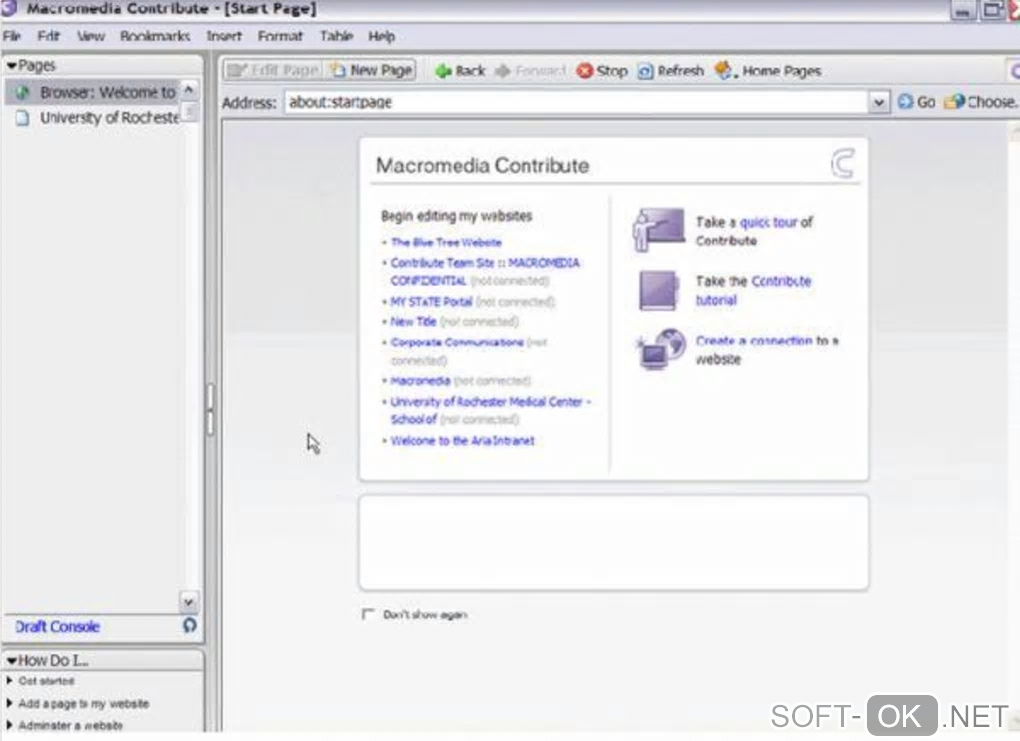The width and height of the screenshot is (1020, 741).
Task: Open the Draft Console link
Action: 57,626
